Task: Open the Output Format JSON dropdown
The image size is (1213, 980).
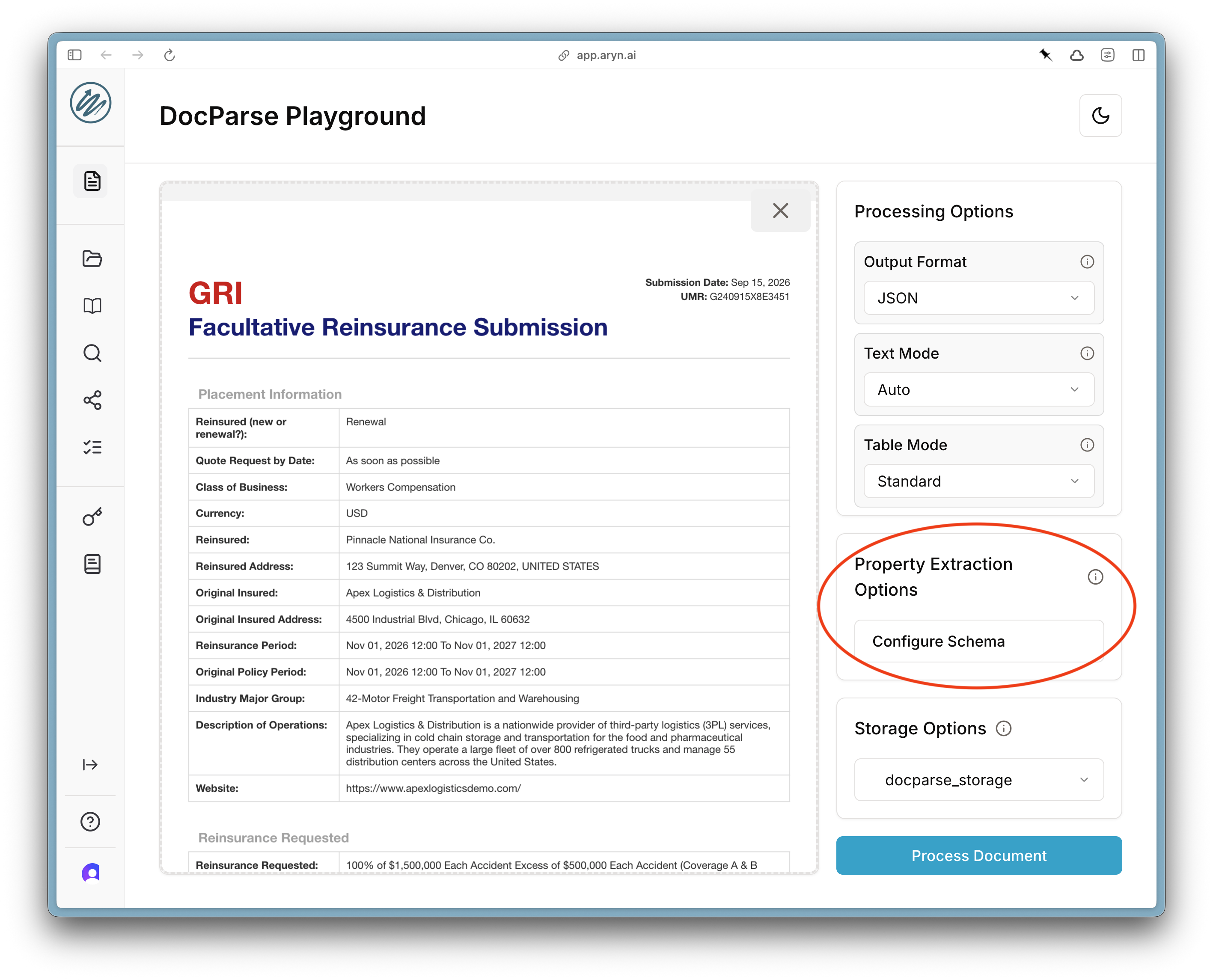Action: [x=978, y=298]
